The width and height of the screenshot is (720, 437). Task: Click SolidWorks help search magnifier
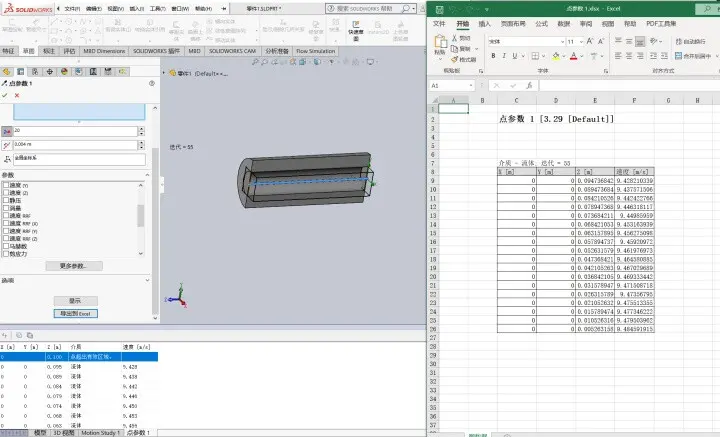coord(406,8)
